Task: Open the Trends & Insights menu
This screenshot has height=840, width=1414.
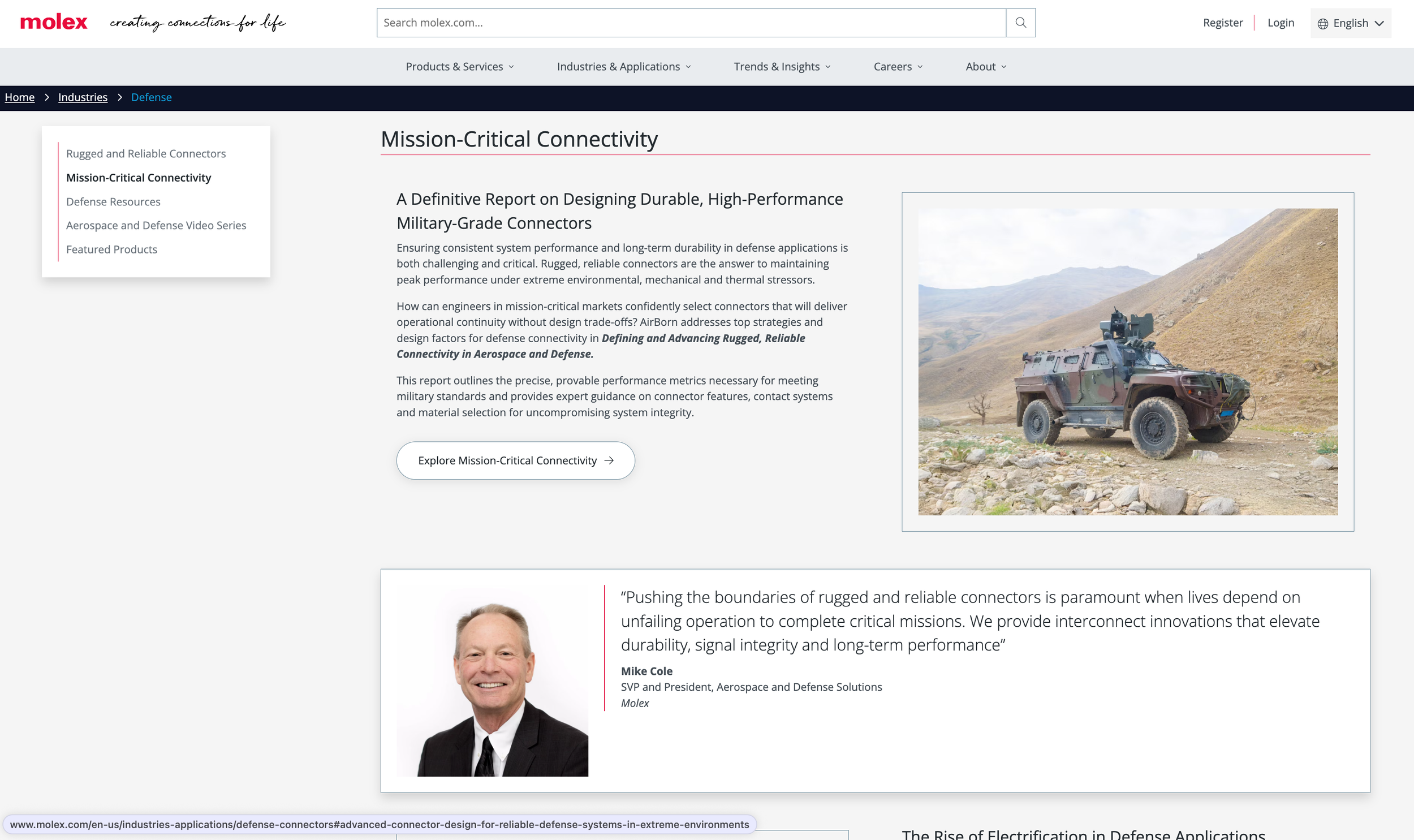Action: tap(782, 66)
